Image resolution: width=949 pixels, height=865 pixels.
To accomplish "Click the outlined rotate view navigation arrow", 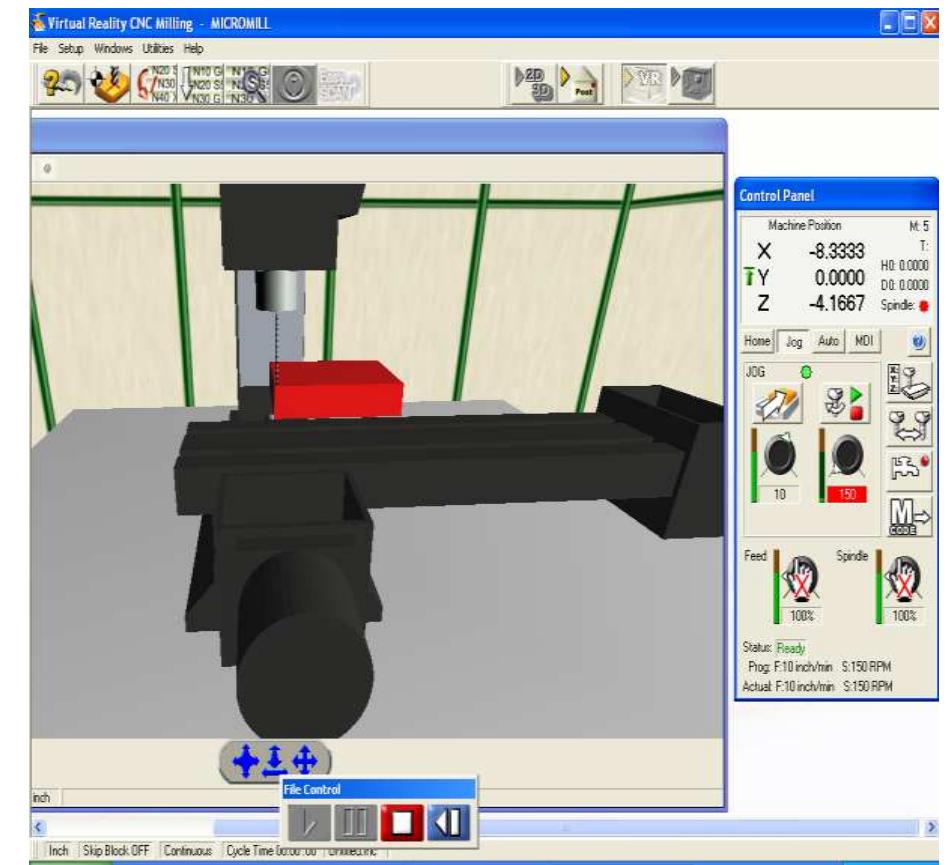I will [x=304, y=760].
